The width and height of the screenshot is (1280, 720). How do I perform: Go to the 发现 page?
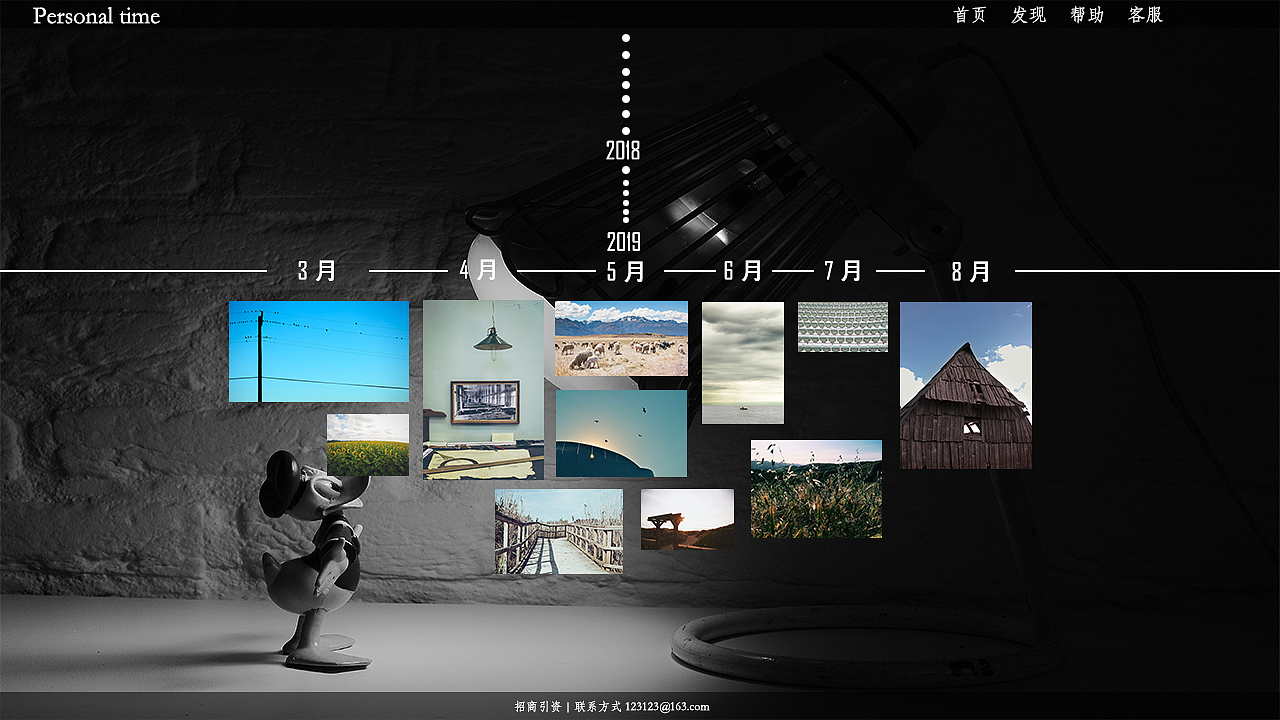click(1028, 15)
